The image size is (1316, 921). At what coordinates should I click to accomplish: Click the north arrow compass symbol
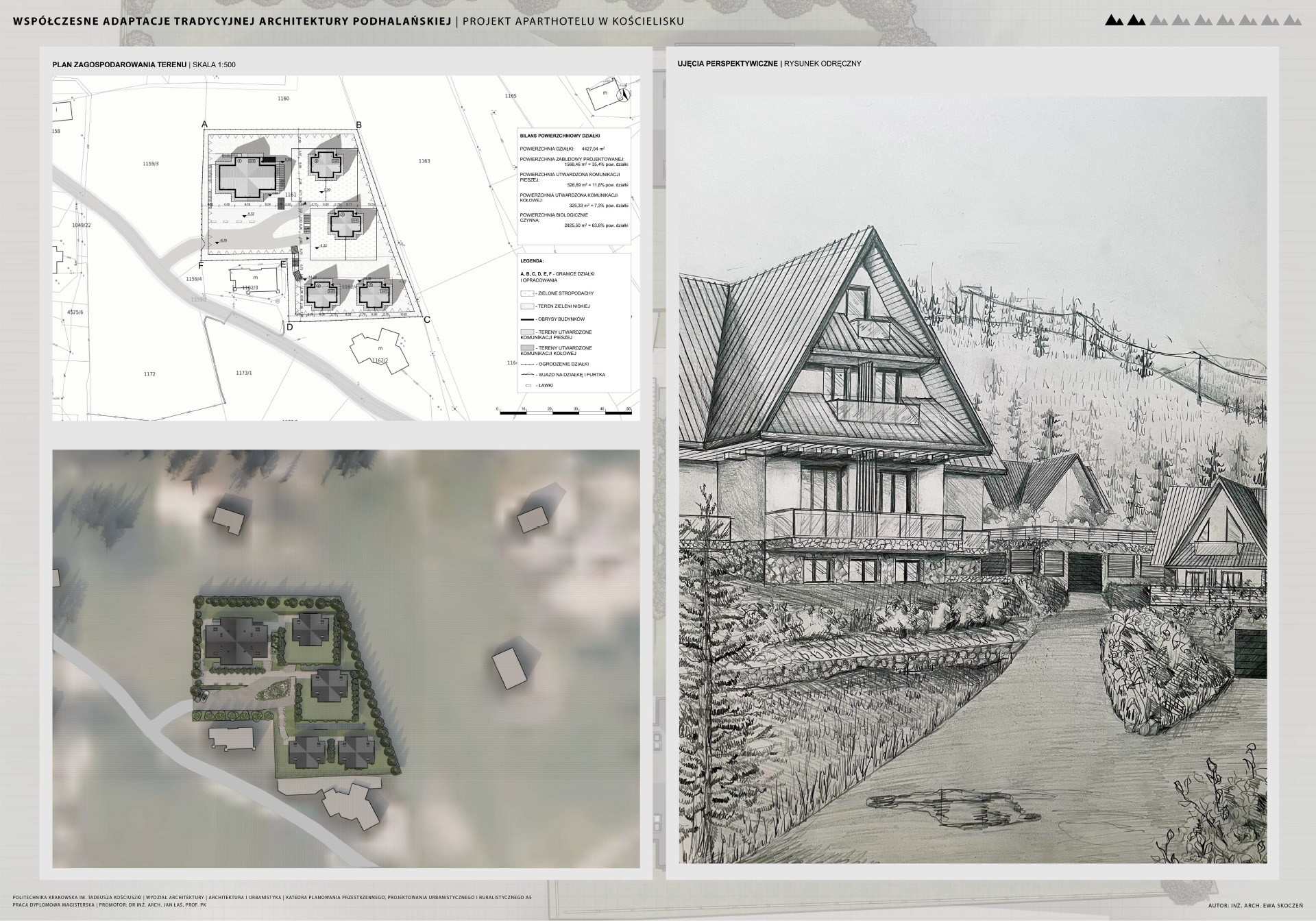(624, 96)
